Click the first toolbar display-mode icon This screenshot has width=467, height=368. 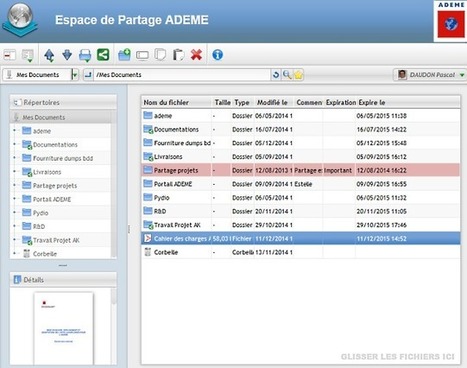[10, 55]
